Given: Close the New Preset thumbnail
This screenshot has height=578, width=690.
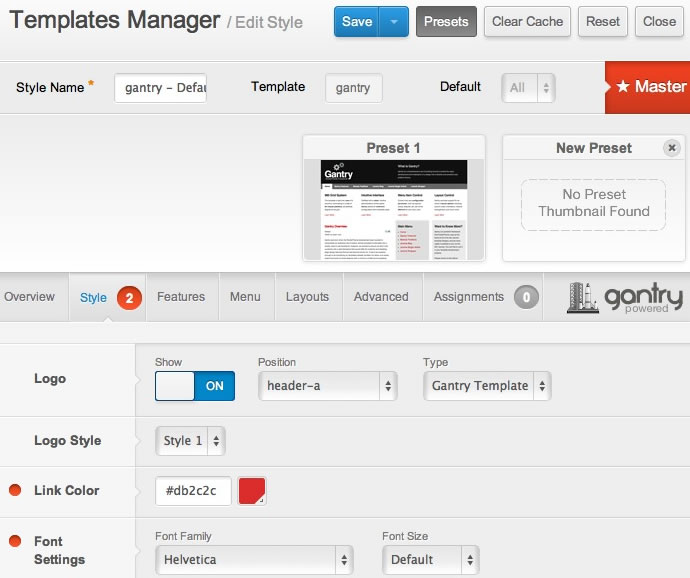Looking at the screenshot, I should [672, 148].
